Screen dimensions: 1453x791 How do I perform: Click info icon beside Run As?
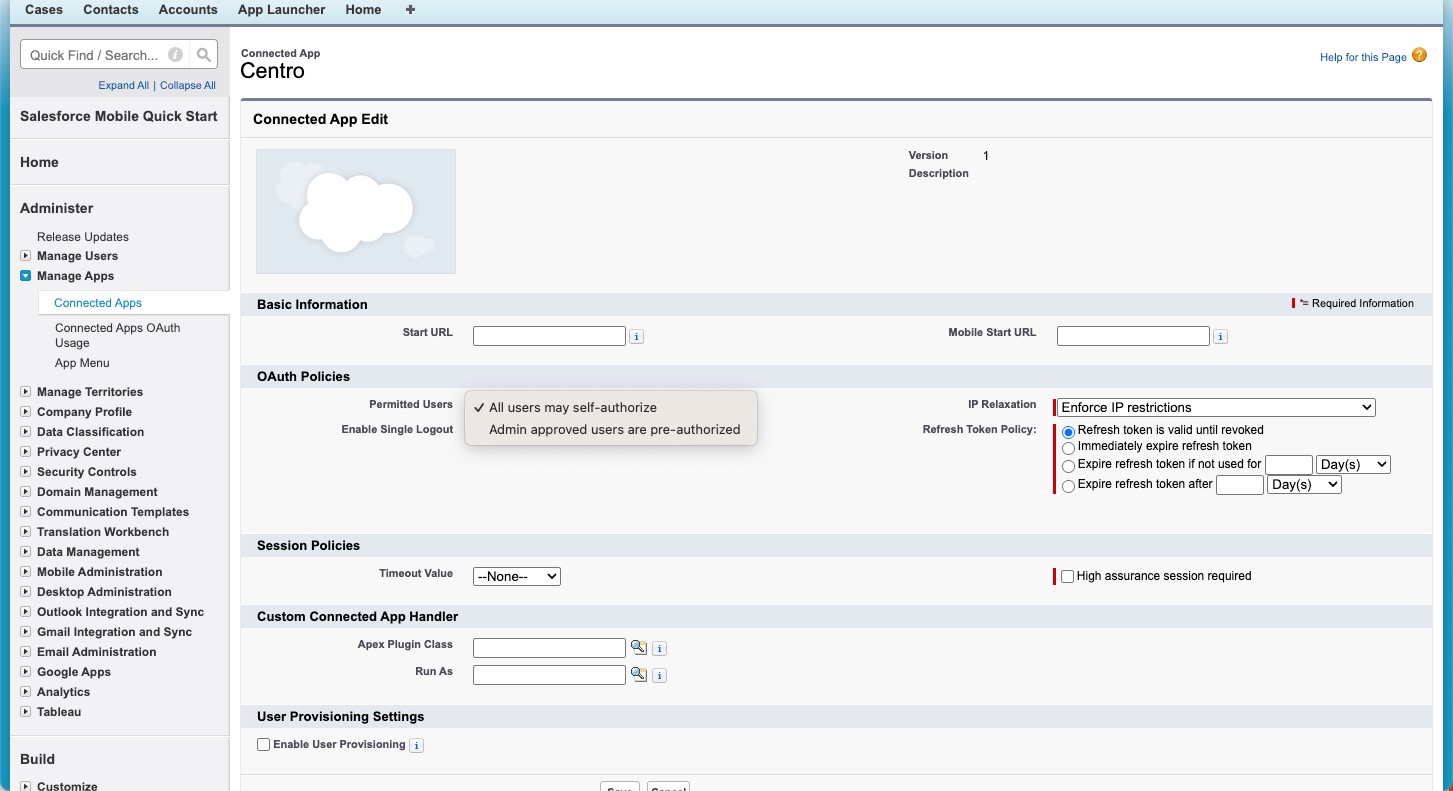[x=659, y=676]
